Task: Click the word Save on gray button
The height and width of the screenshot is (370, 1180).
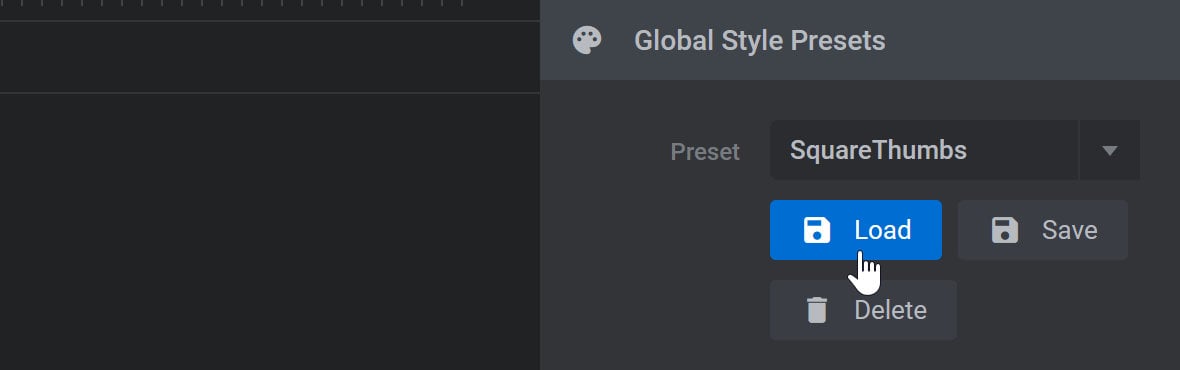Action: 1069,230
